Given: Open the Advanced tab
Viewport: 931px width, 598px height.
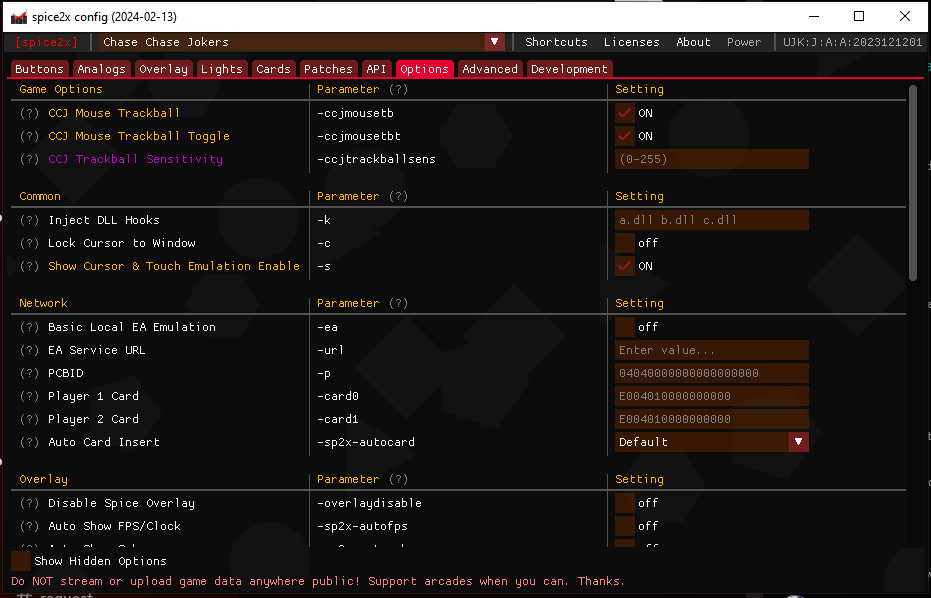Looking at the screenshot, I should coord(490,69).
